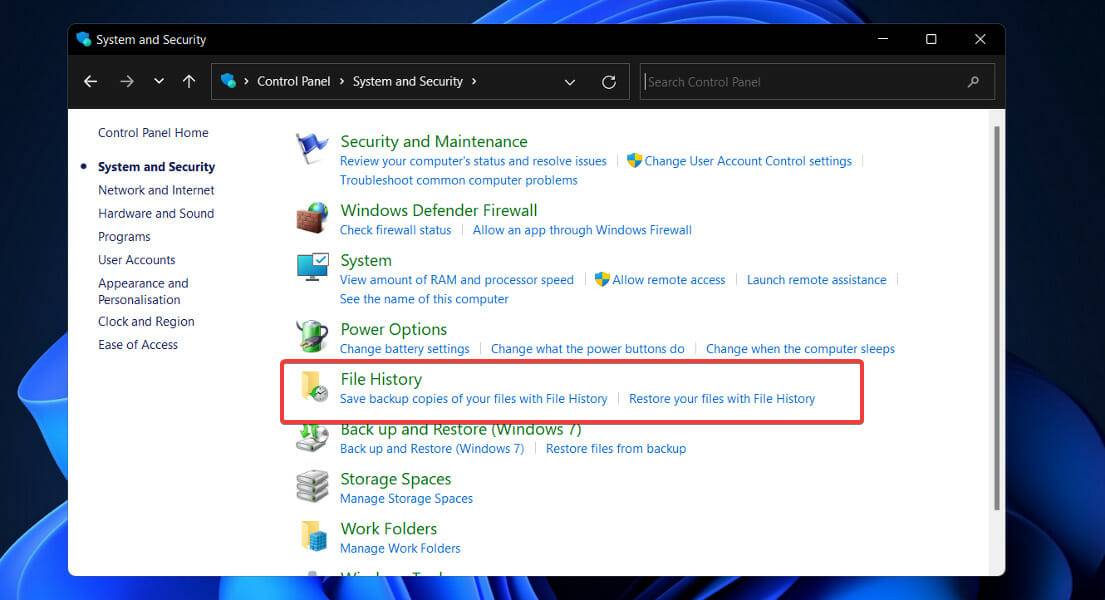The height and width of the screenshot is (600, 1105).
Task: Open File History via its folder icon
Action: tap(314, 388)
